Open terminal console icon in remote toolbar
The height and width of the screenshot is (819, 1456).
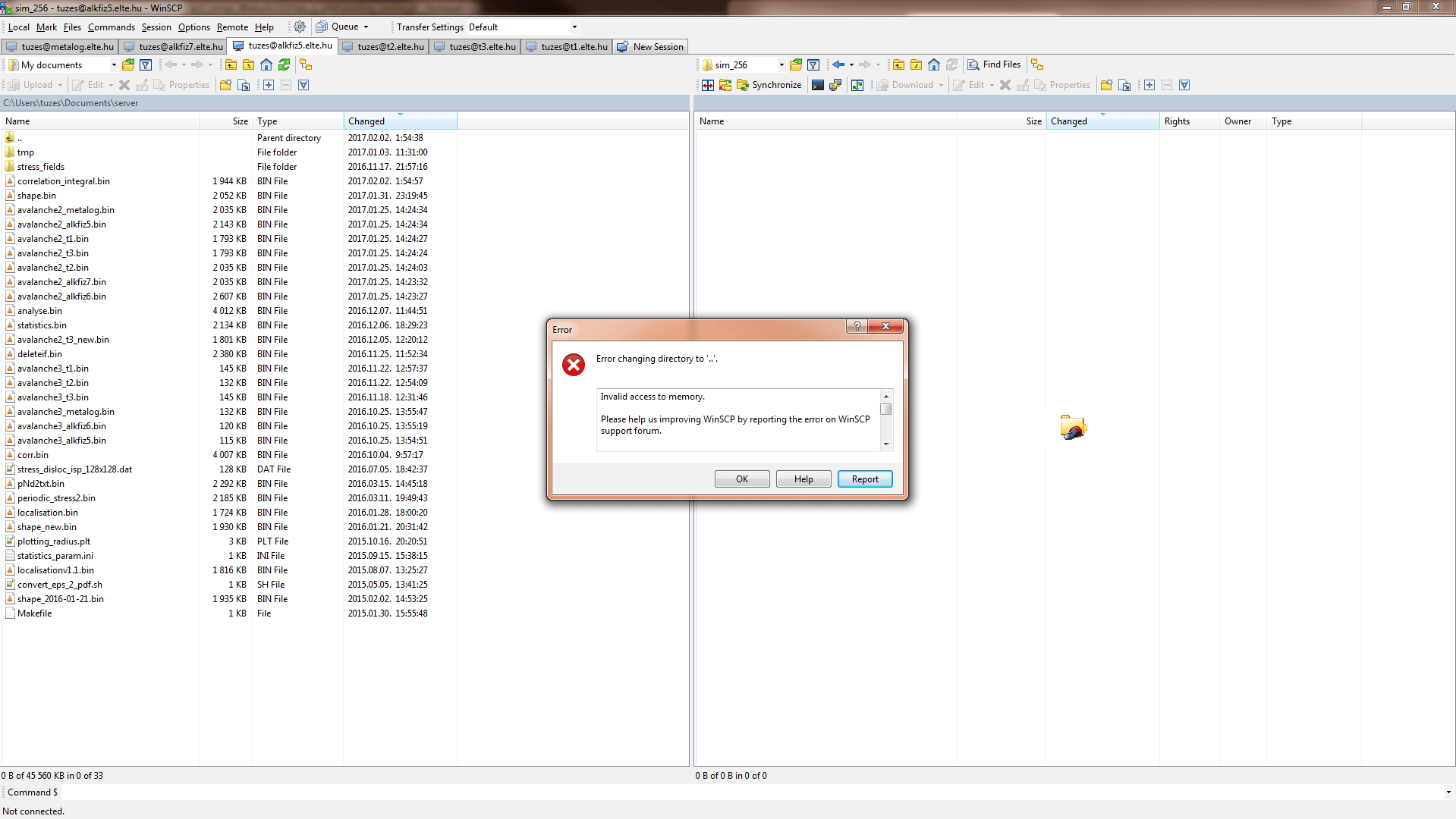click(x=817, y=85)
